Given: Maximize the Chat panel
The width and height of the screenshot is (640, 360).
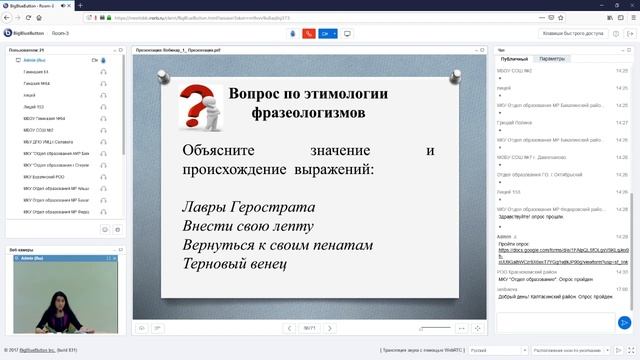Looking at the screenshot, I should pos(629,50).
